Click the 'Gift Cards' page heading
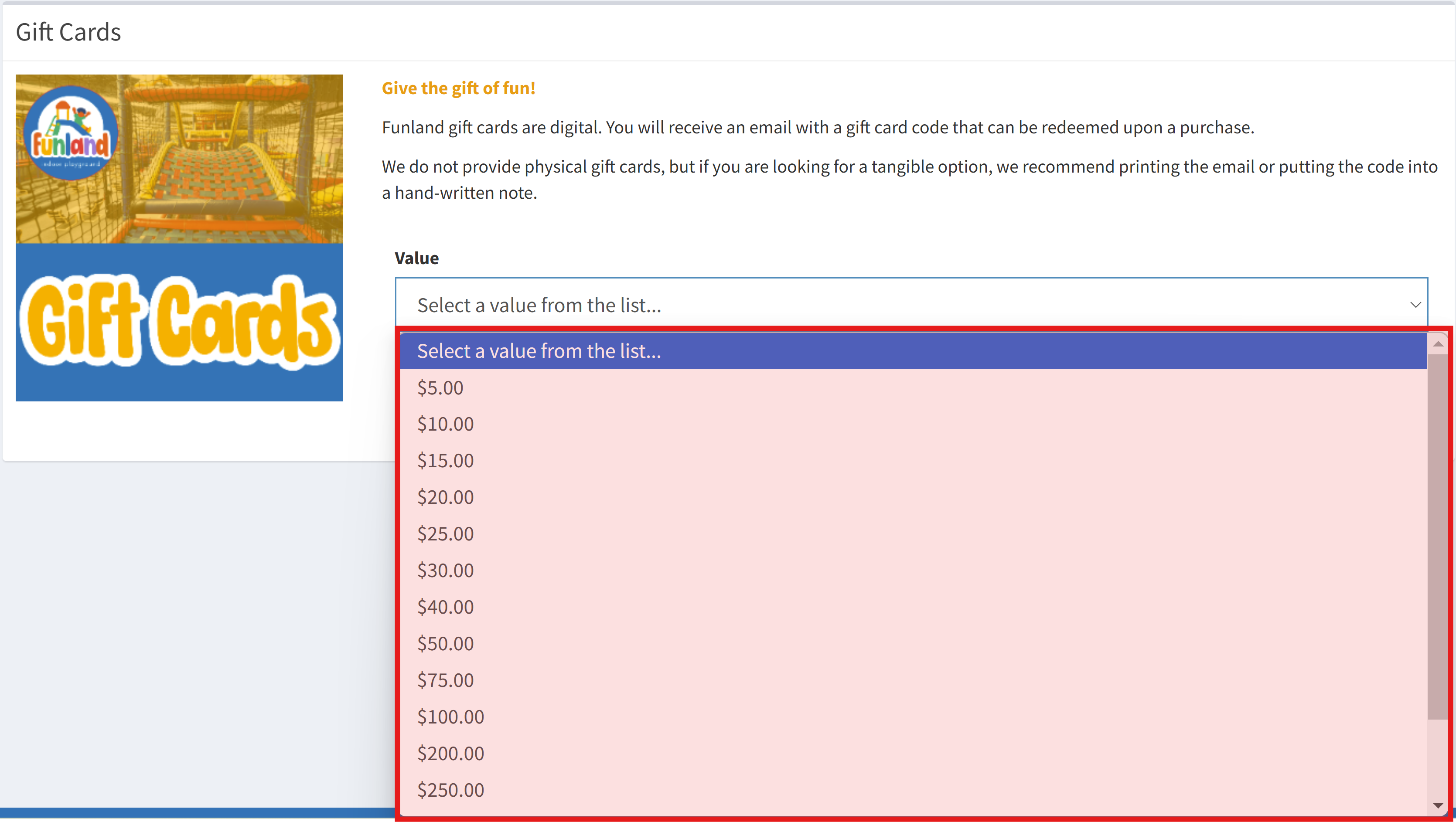This screenshot has height=822, width=1456. point(68,32)
